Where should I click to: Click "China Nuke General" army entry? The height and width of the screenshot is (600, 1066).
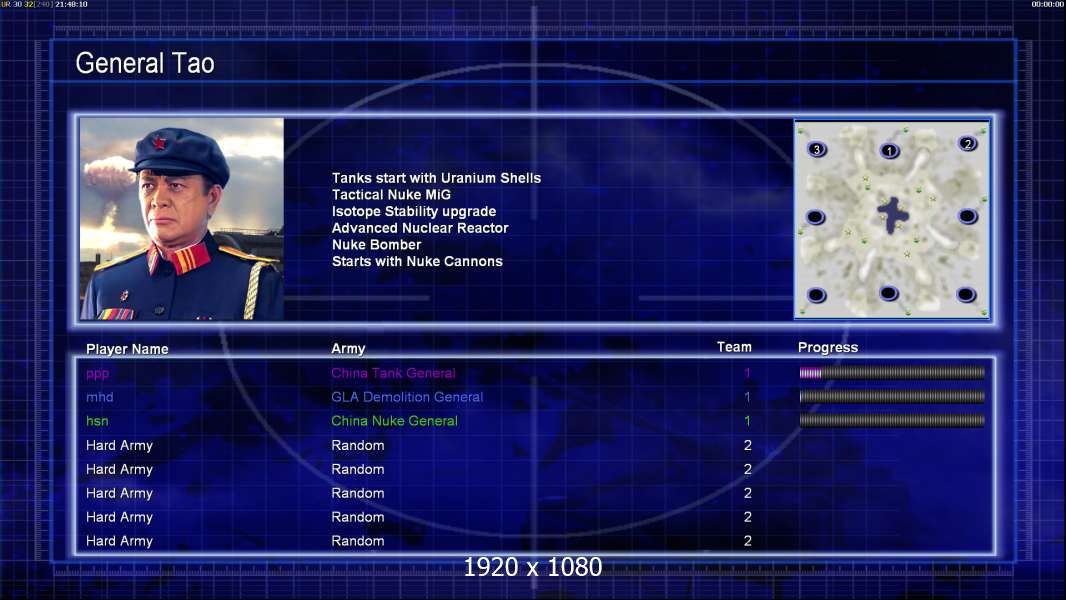pyautogui.click(x=394, y=421)
